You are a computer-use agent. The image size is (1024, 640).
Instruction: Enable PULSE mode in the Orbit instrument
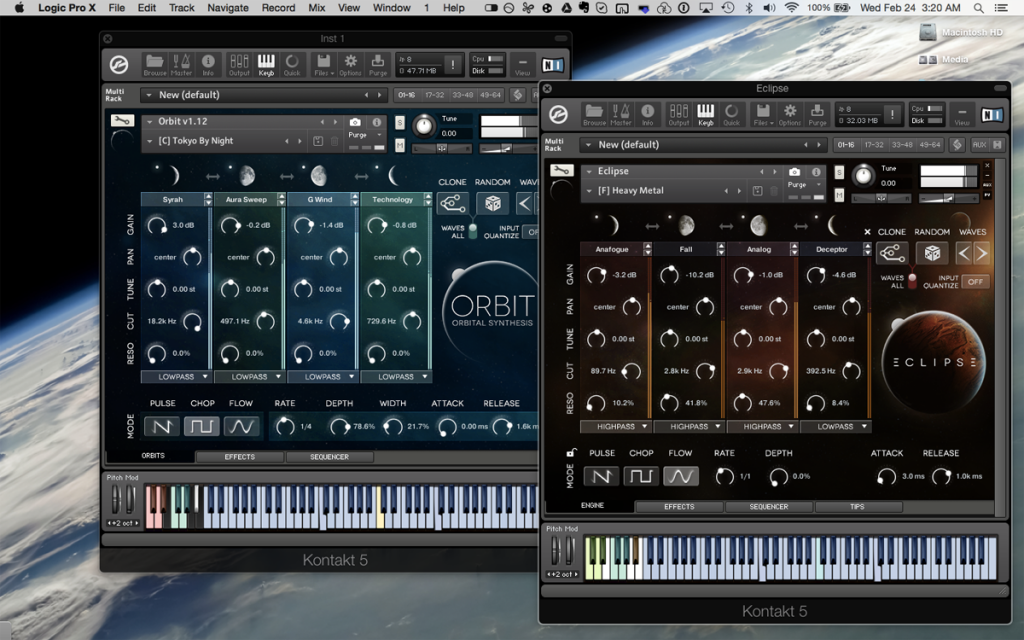tap(162, 427)
